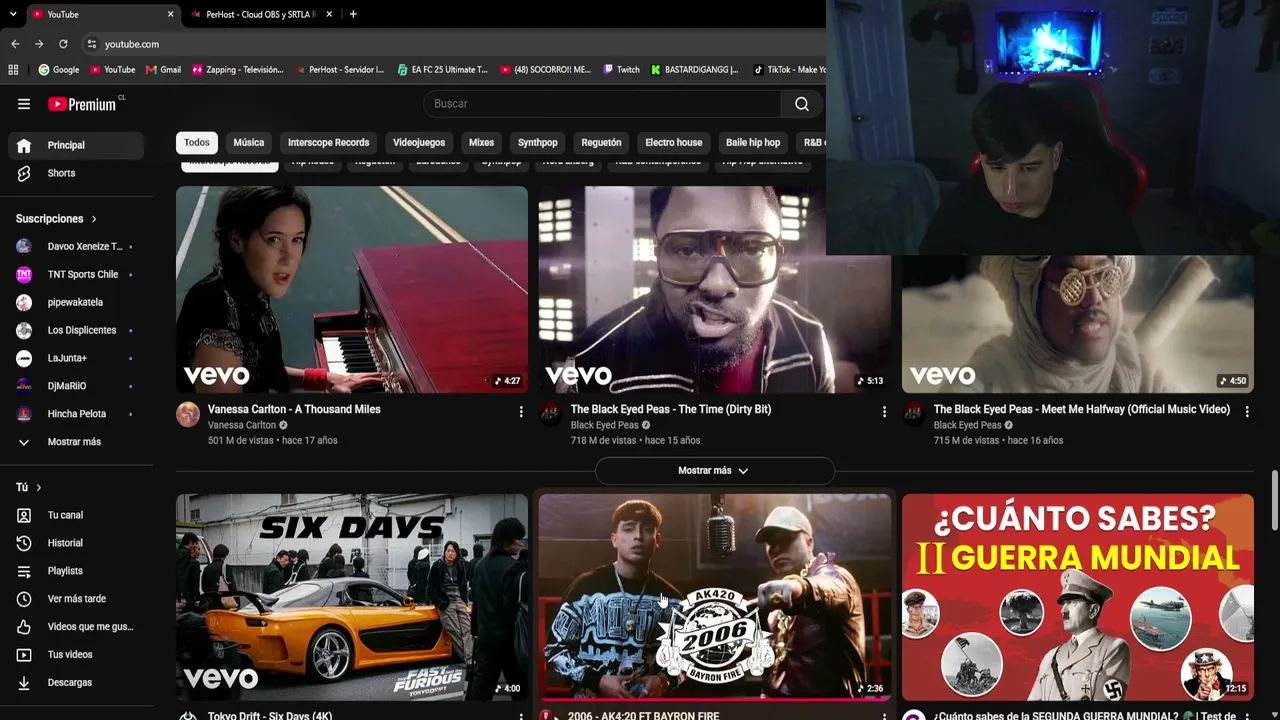Screen dimensions: 1280x720
Task: Select the Mixes filter chip
Action: click(481, 142)
